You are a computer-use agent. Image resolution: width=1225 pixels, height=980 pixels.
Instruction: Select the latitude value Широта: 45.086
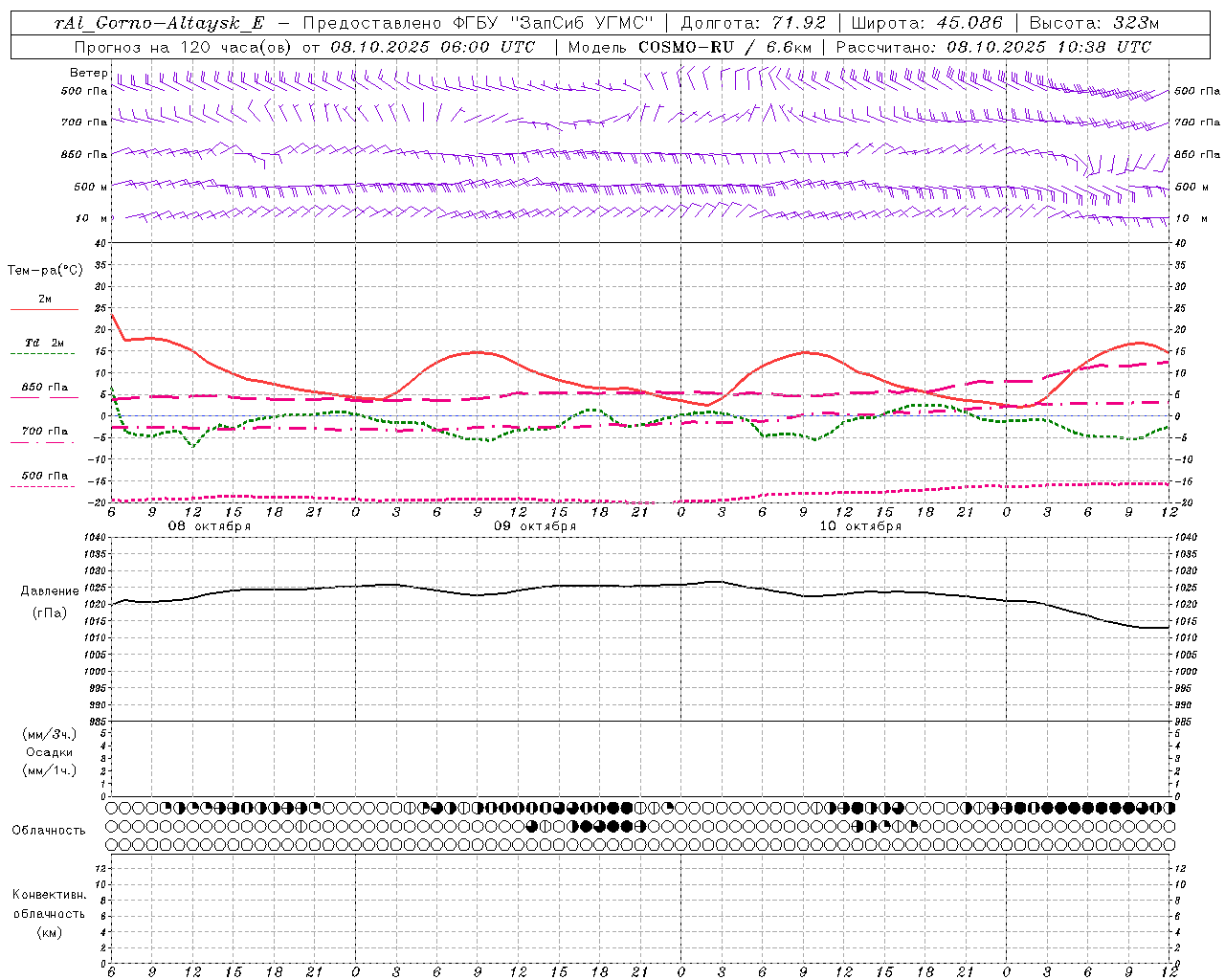[927, 23]
